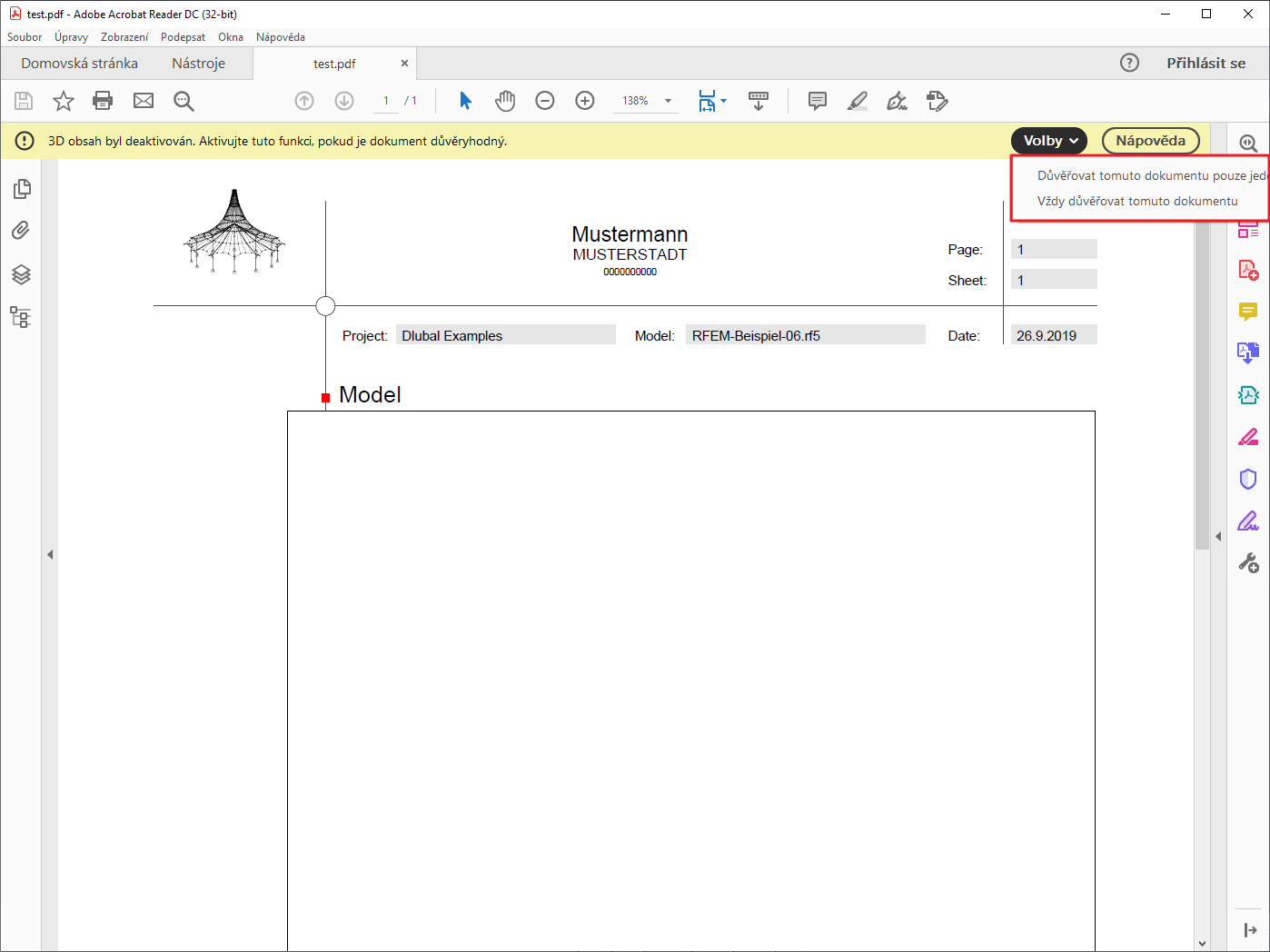
Task: Zoom out with the minus circle
Action: (x=545, y=101)
